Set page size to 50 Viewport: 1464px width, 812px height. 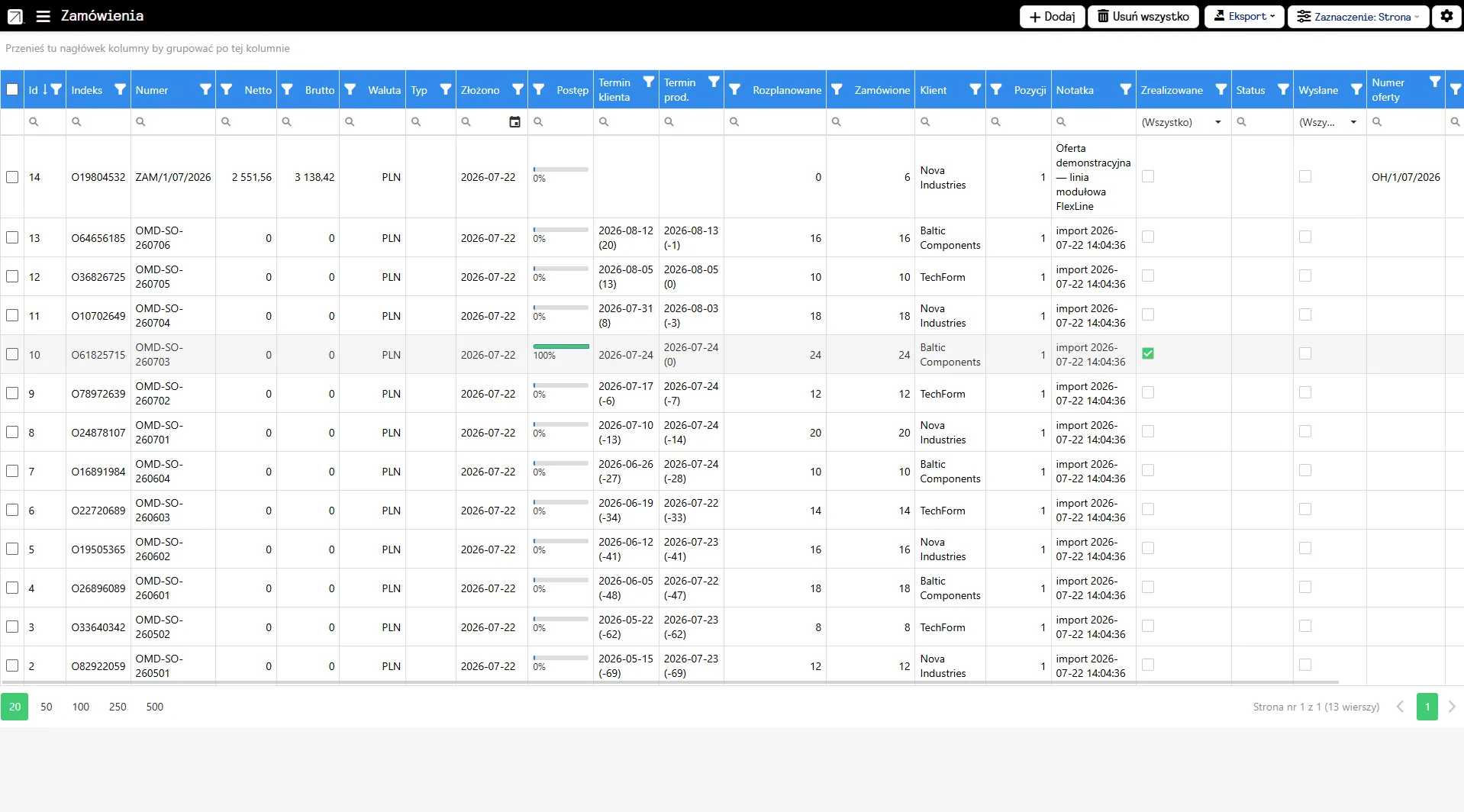[47, 707]
